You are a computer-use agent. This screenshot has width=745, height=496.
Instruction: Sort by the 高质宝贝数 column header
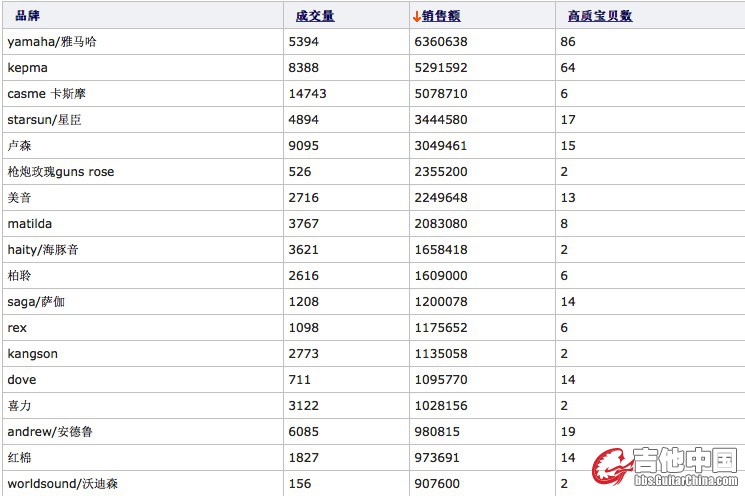pyautogui.click(x=599, y=16)
